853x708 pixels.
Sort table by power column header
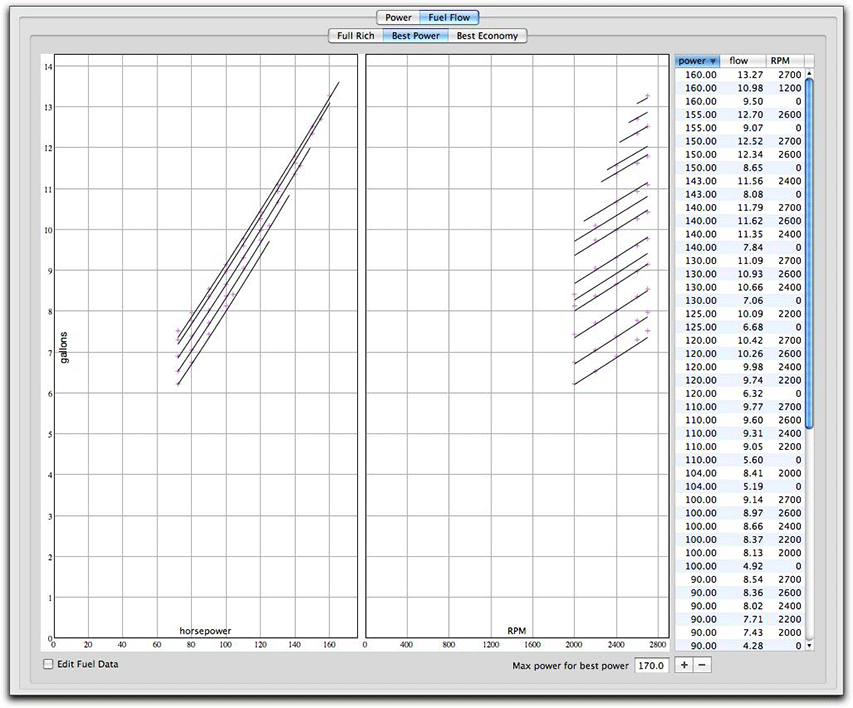(x=697, y=61)
